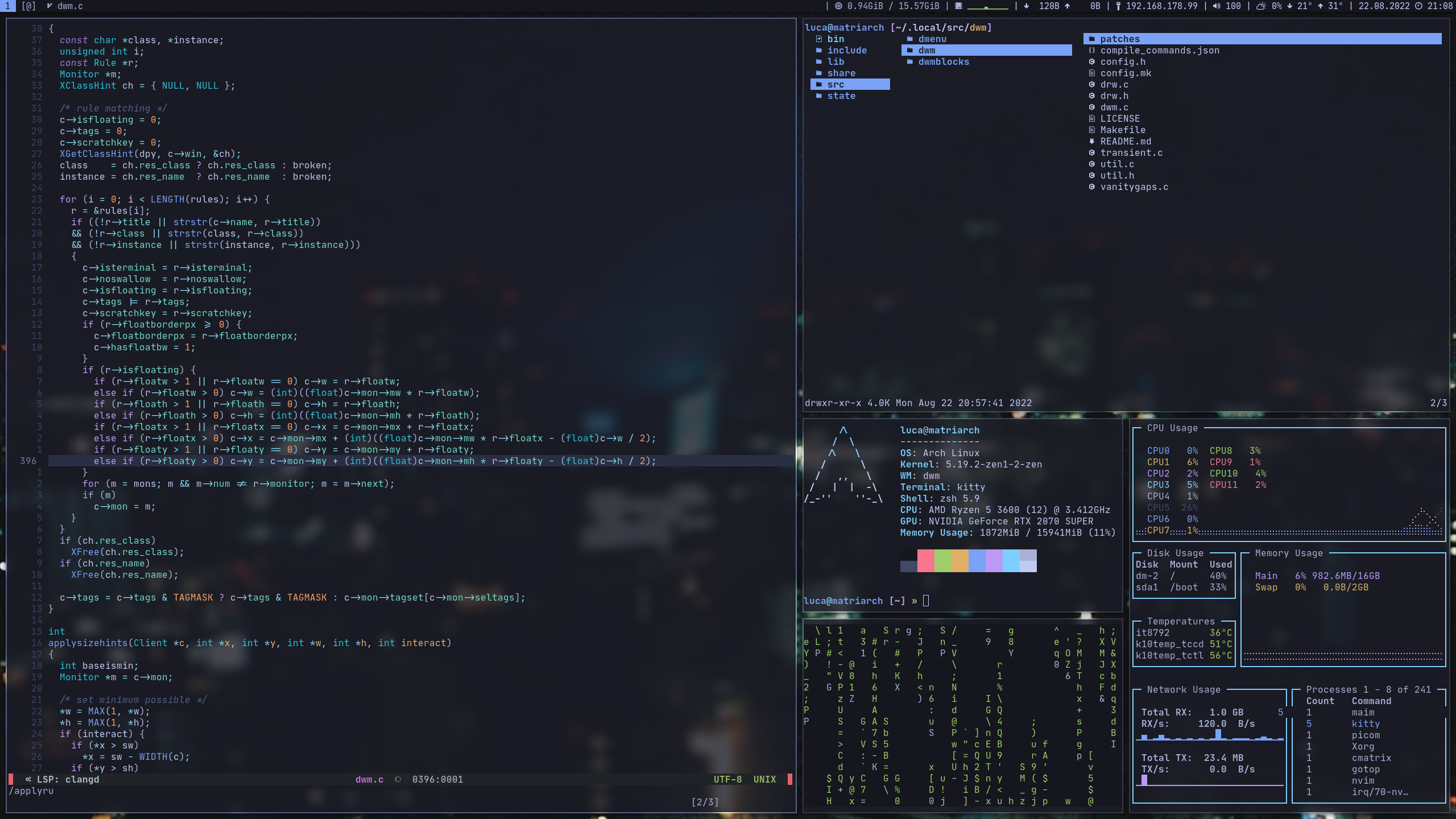Image resolution: width=1456 pixels, height=819 pixels.
Task: Click the folder icon beside dmenu
Action: coord(910,39)
